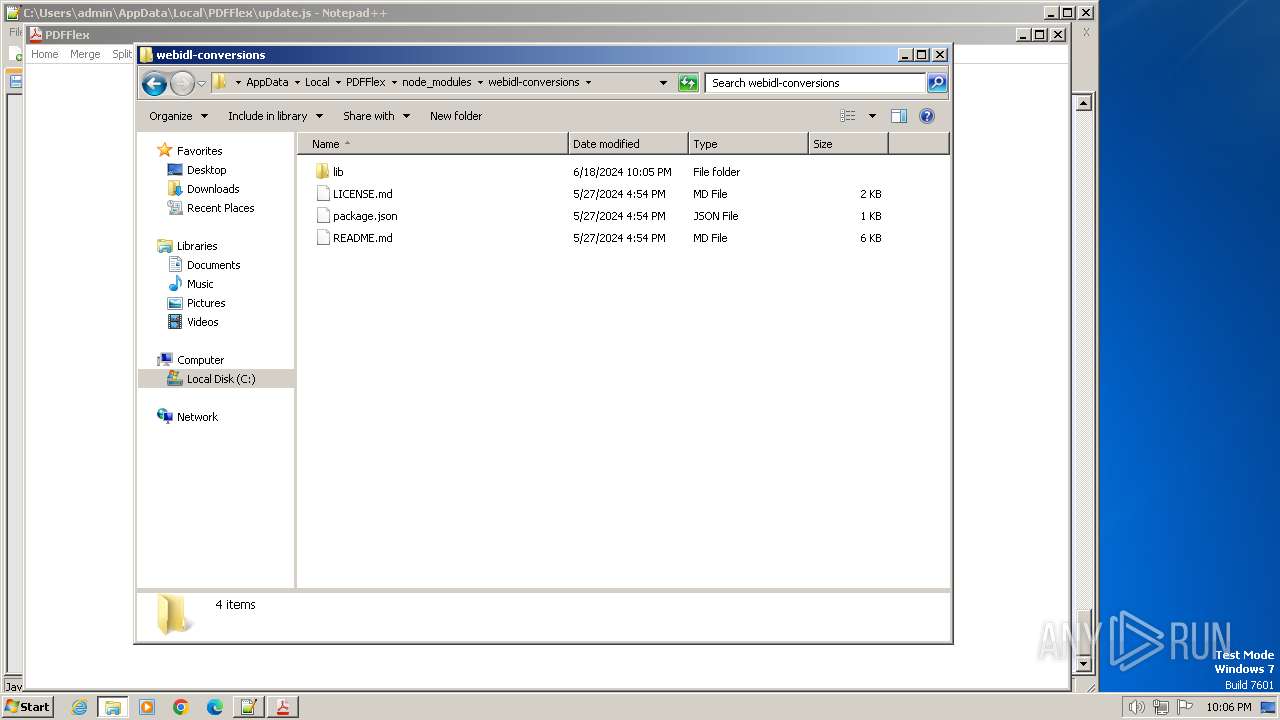Switch to Notepad++ from the taskbar

[x=249, y=707]
